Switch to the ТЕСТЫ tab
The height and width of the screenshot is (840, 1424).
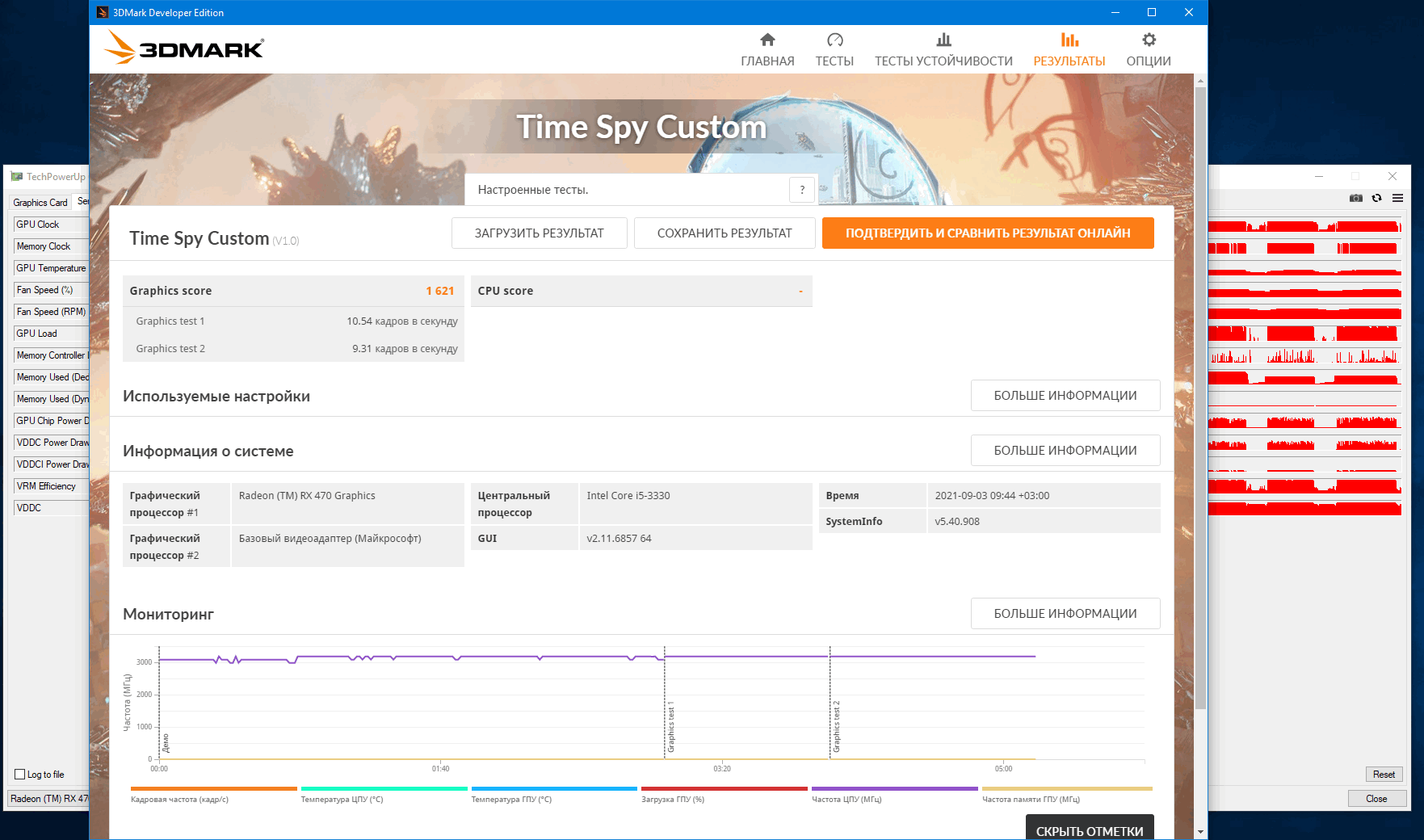(834, 50)
